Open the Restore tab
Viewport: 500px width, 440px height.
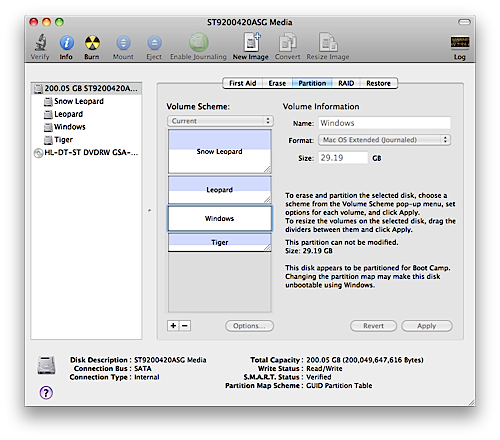378,83
